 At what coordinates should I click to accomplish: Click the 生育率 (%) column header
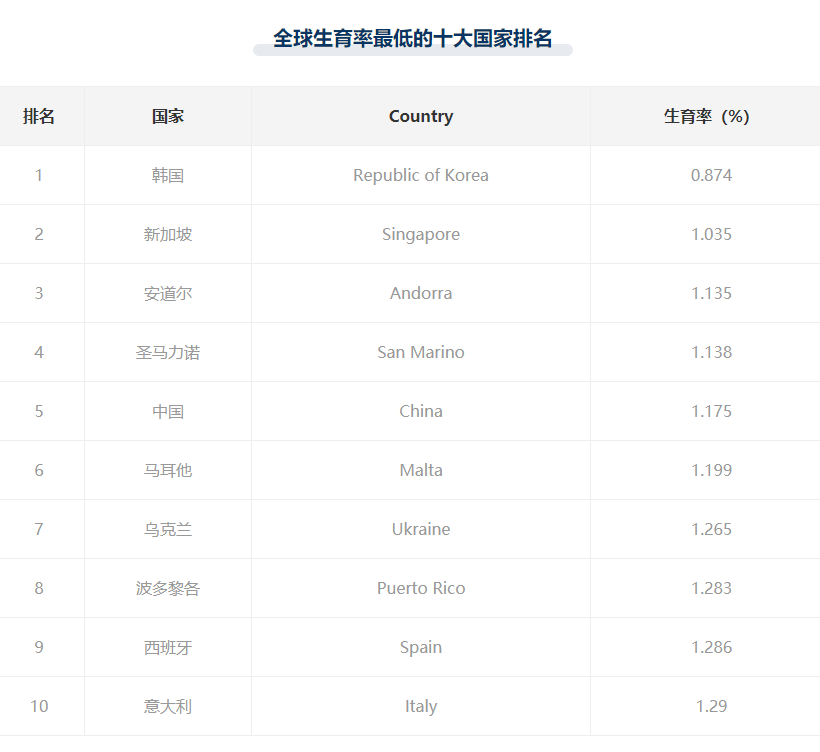pyautogui.click(x=707, y=116)
